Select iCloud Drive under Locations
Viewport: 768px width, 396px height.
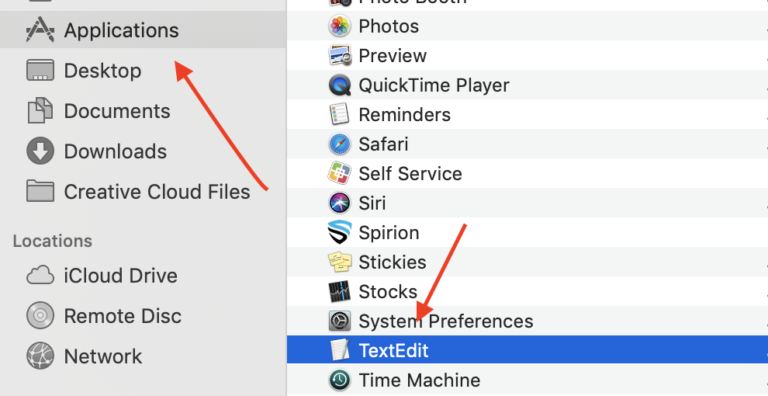tap(143, 275)
